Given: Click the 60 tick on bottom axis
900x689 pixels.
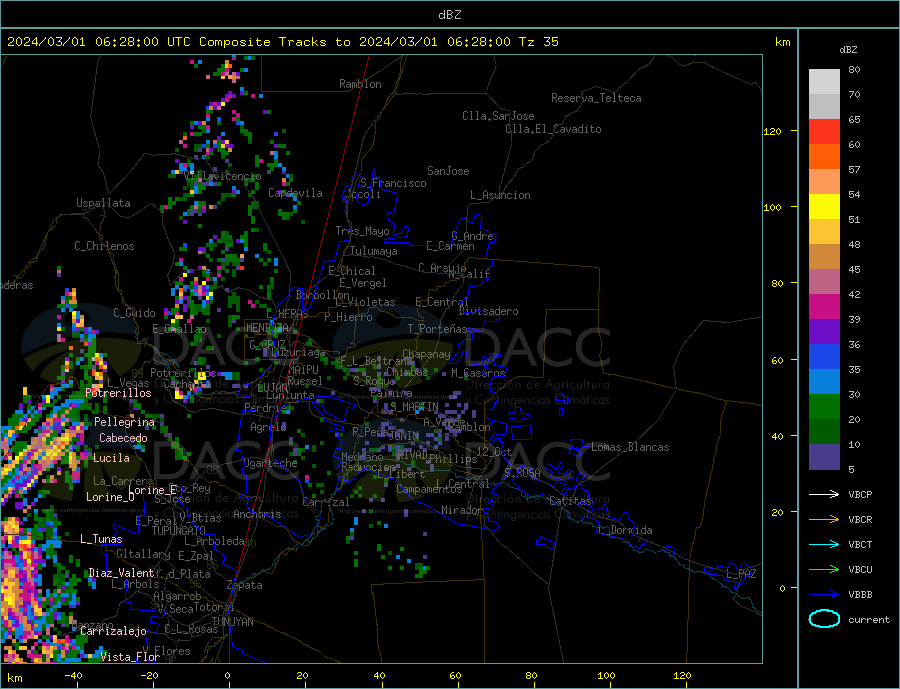Looking at the screenshot, I should pyautogui.click(x=455, y=676).
